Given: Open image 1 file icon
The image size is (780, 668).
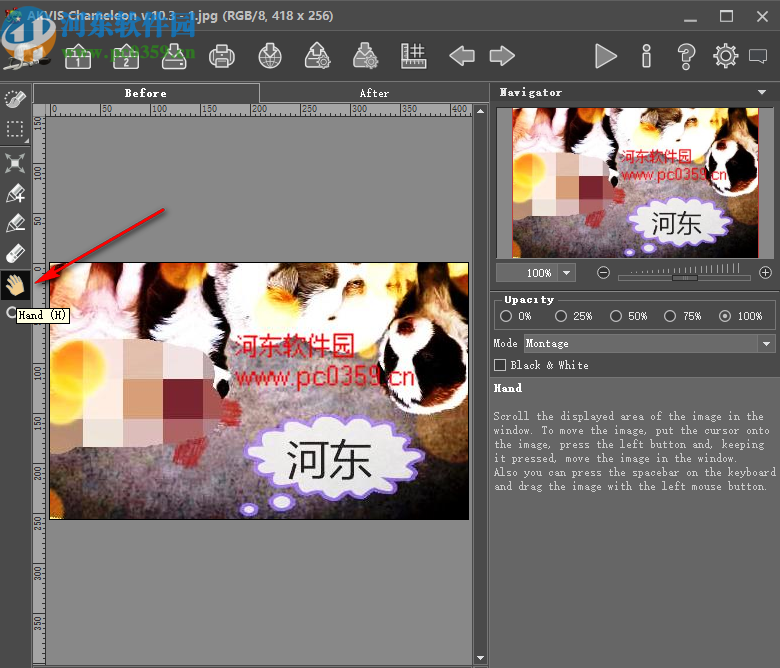Looking at the screenshot, I should pyautogui.click(x=78, y=56).
